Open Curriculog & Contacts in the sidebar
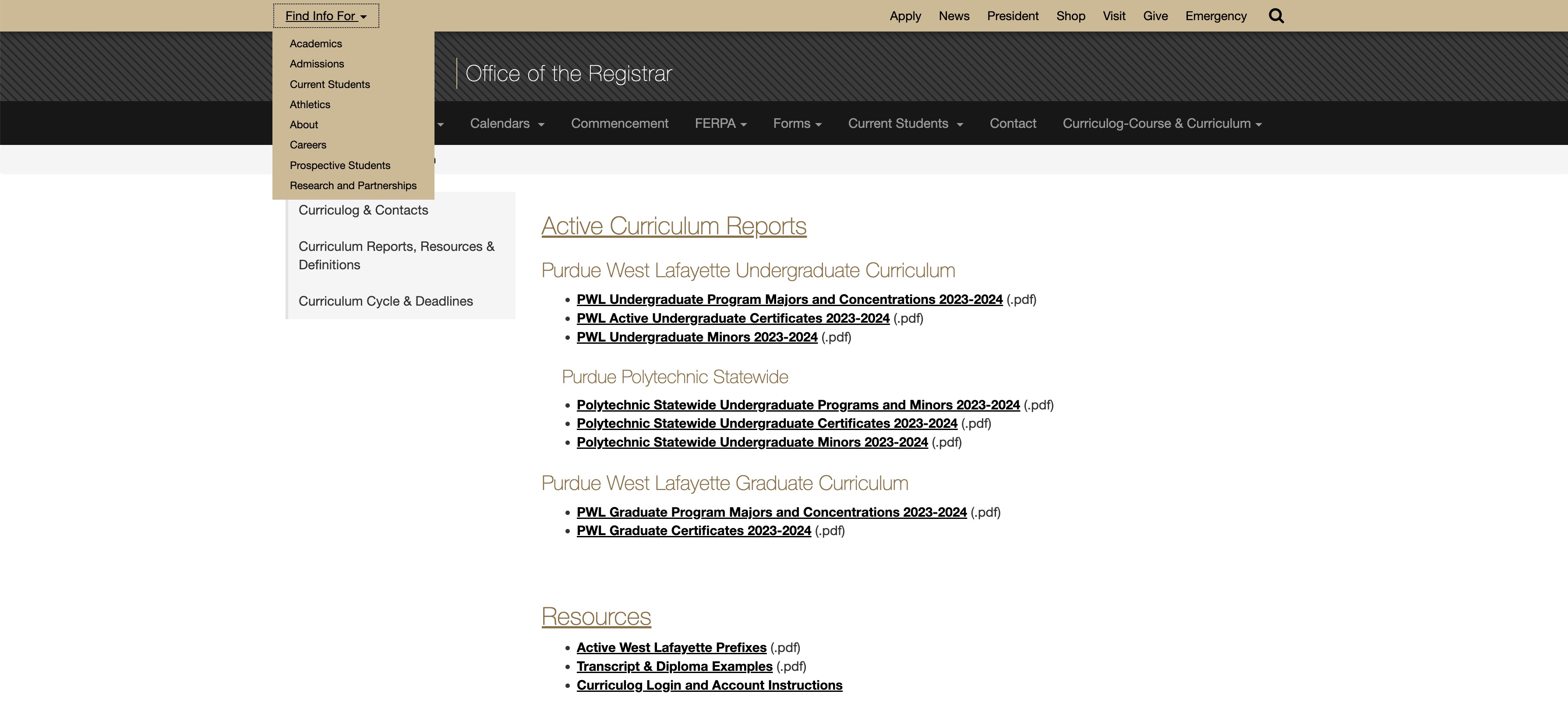Image resolution: width=1568 pixels, height=712 pixels. (x=363, y=210)
